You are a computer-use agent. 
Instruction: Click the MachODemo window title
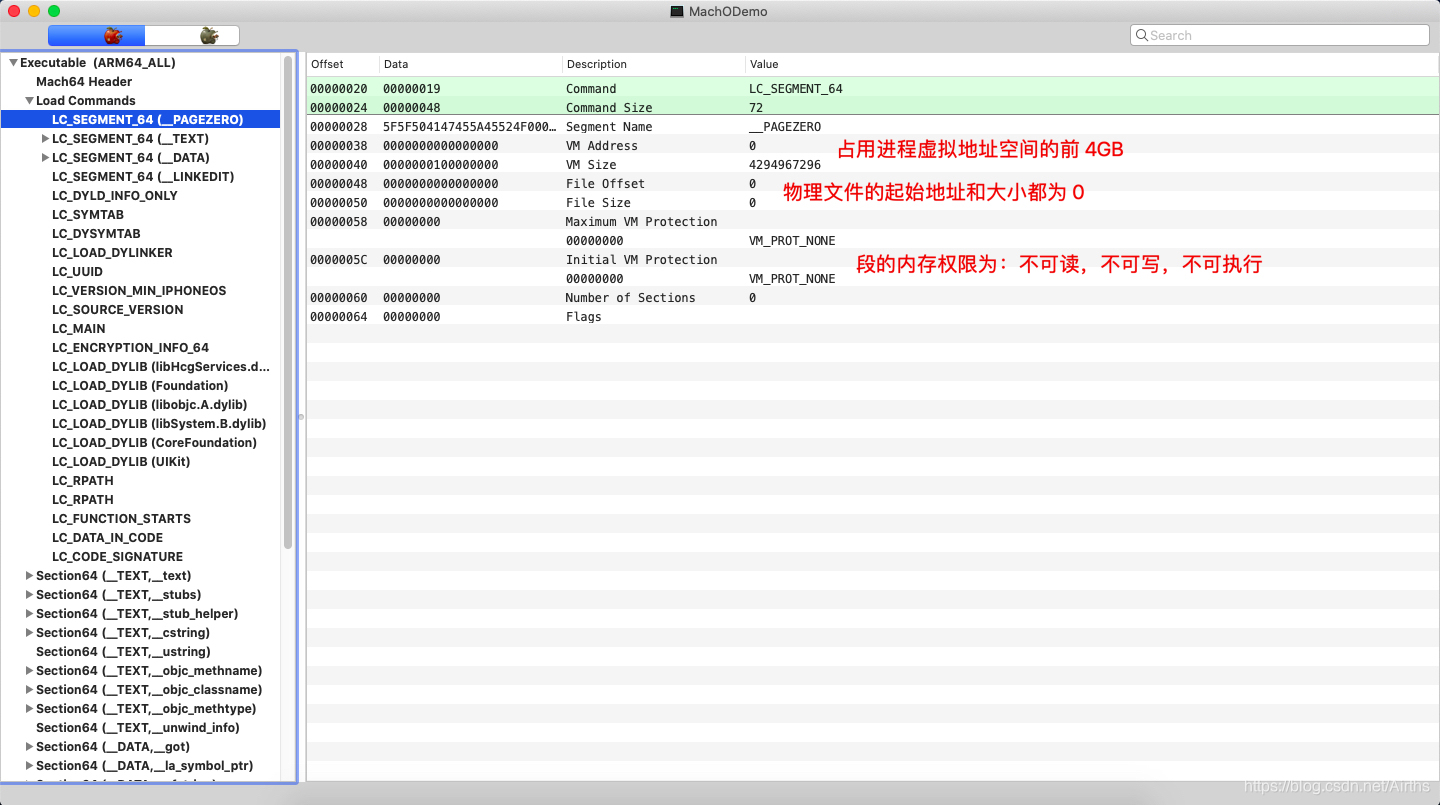tap(728, 11)
